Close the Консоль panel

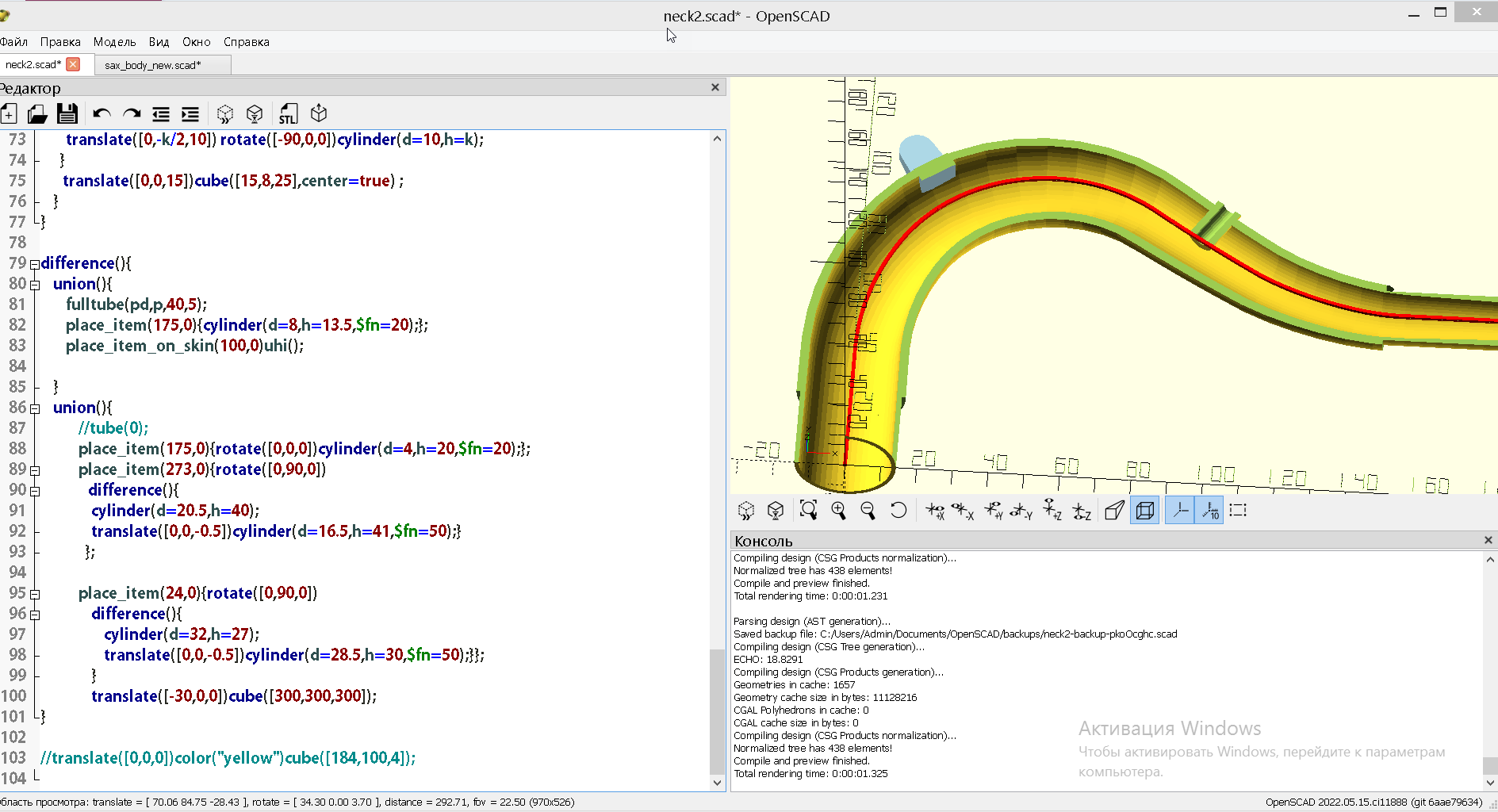[x=1488, y=540]
